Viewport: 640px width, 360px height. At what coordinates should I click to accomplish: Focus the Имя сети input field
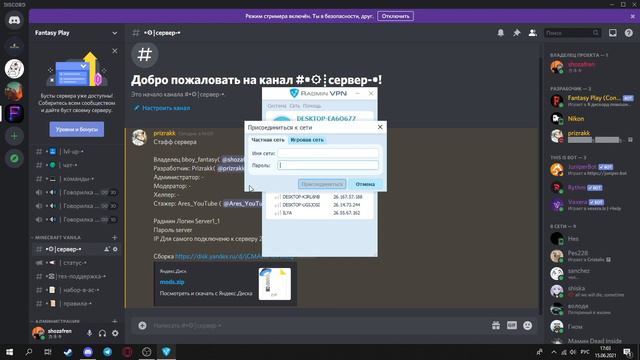(x=328, y=153)
